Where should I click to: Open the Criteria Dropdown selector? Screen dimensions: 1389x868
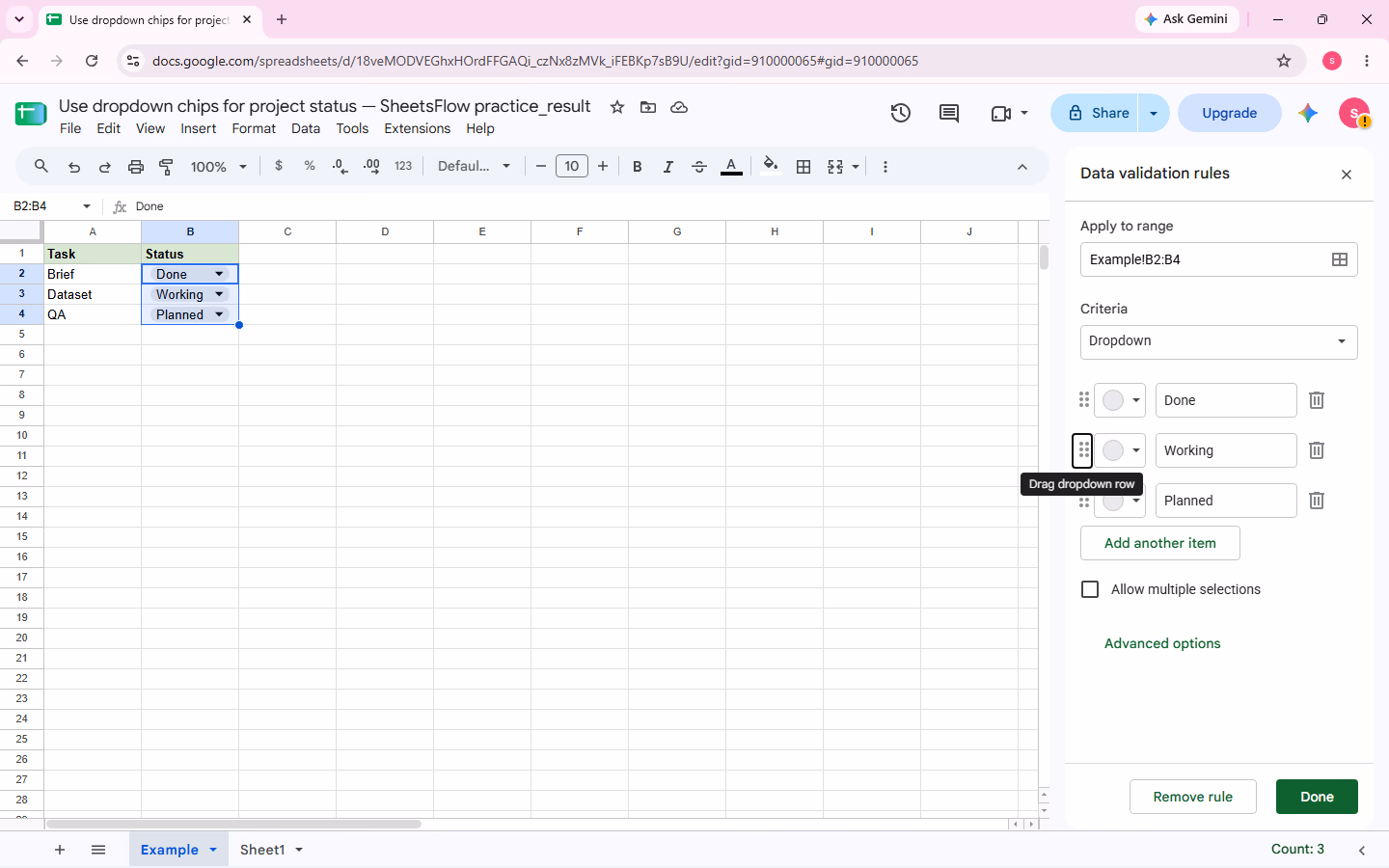[1219, 341]
